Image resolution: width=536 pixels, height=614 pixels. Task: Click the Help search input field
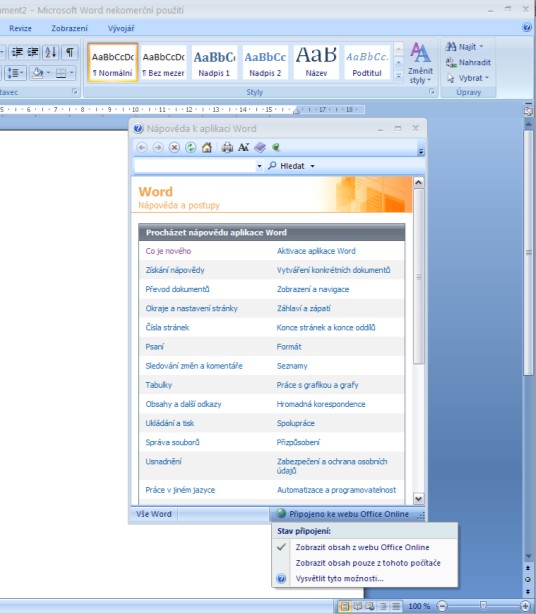(x=195, y=166)
